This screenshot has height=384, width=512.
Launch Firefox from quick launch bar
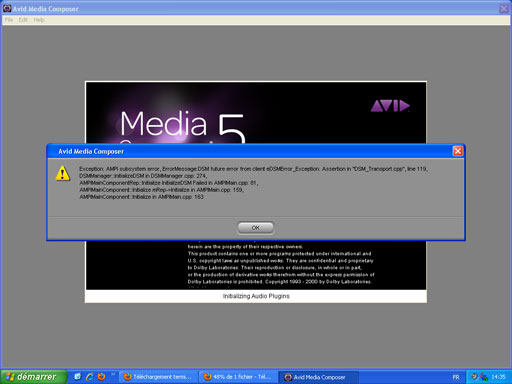(x=101, y=377)
